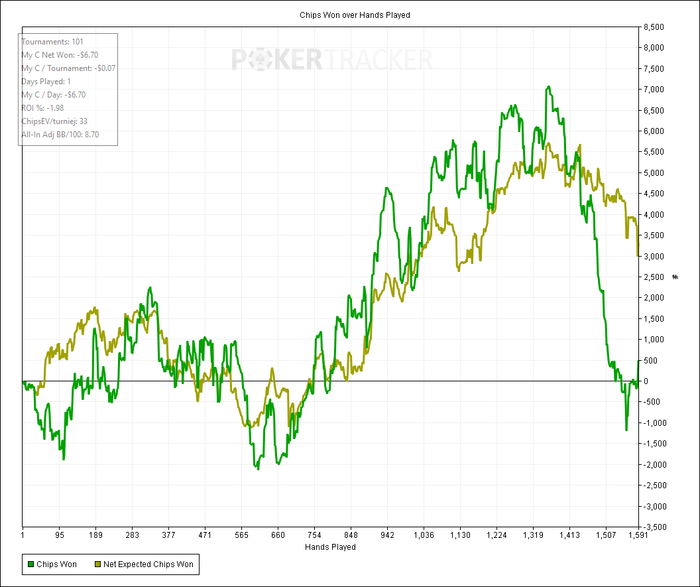Click the 'Days Played: 1' stat
The height and width of the screenshot is (587, 700).
tap(46, 82)
